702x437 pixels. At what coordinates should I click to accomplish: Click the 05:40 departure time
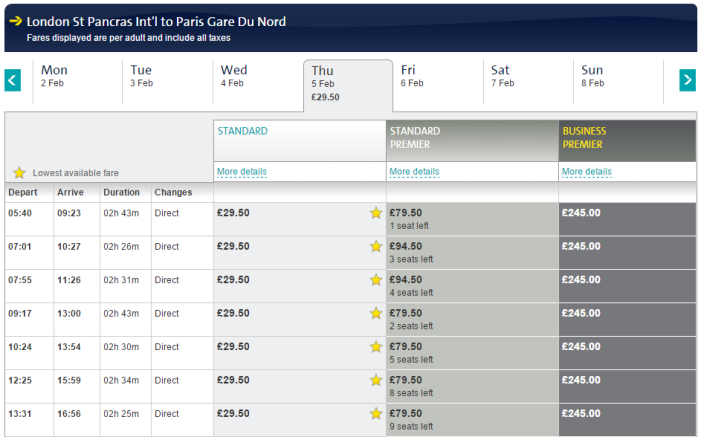coord(20,213)
